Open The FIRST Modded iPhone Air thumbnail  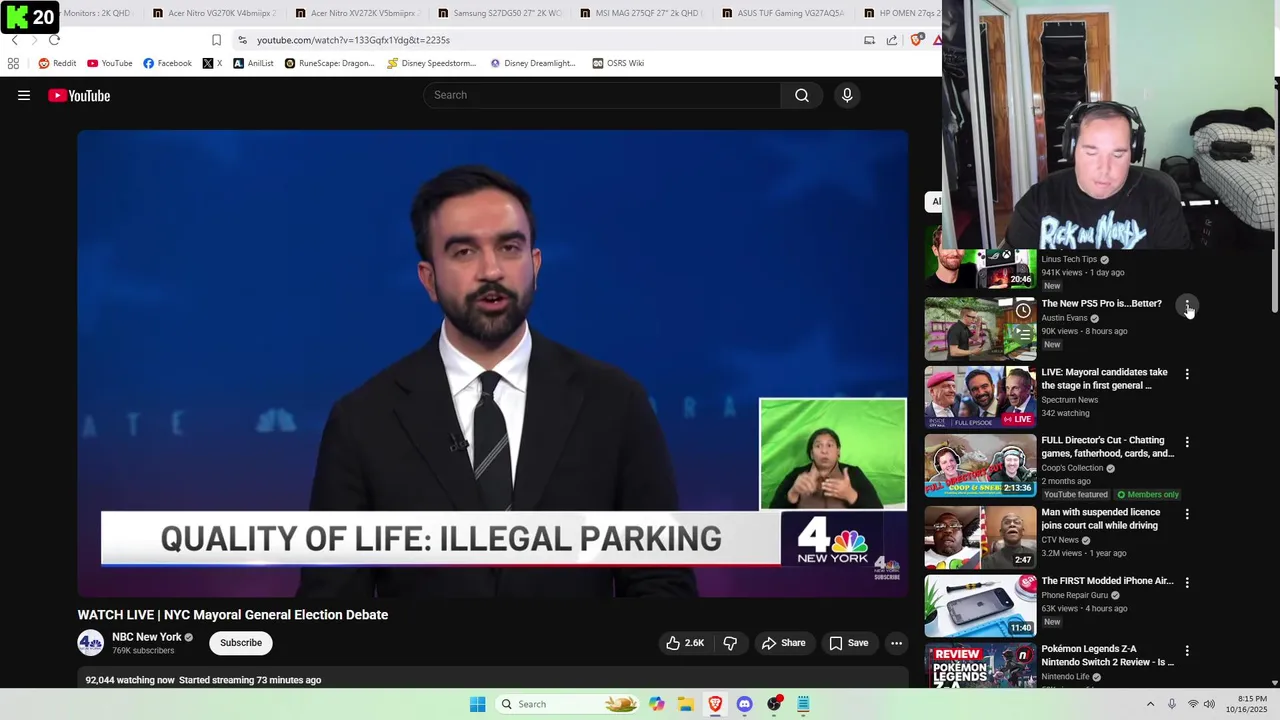click(x=980, y=606)
